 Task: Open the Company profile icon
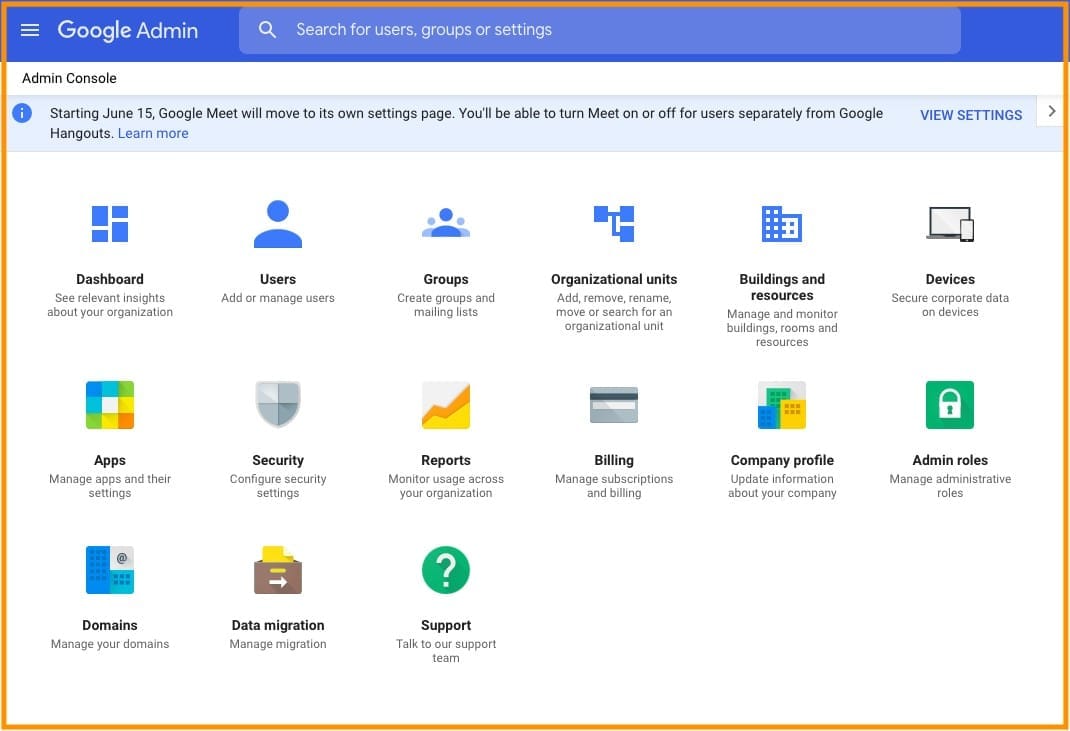(x=782, y=405)
